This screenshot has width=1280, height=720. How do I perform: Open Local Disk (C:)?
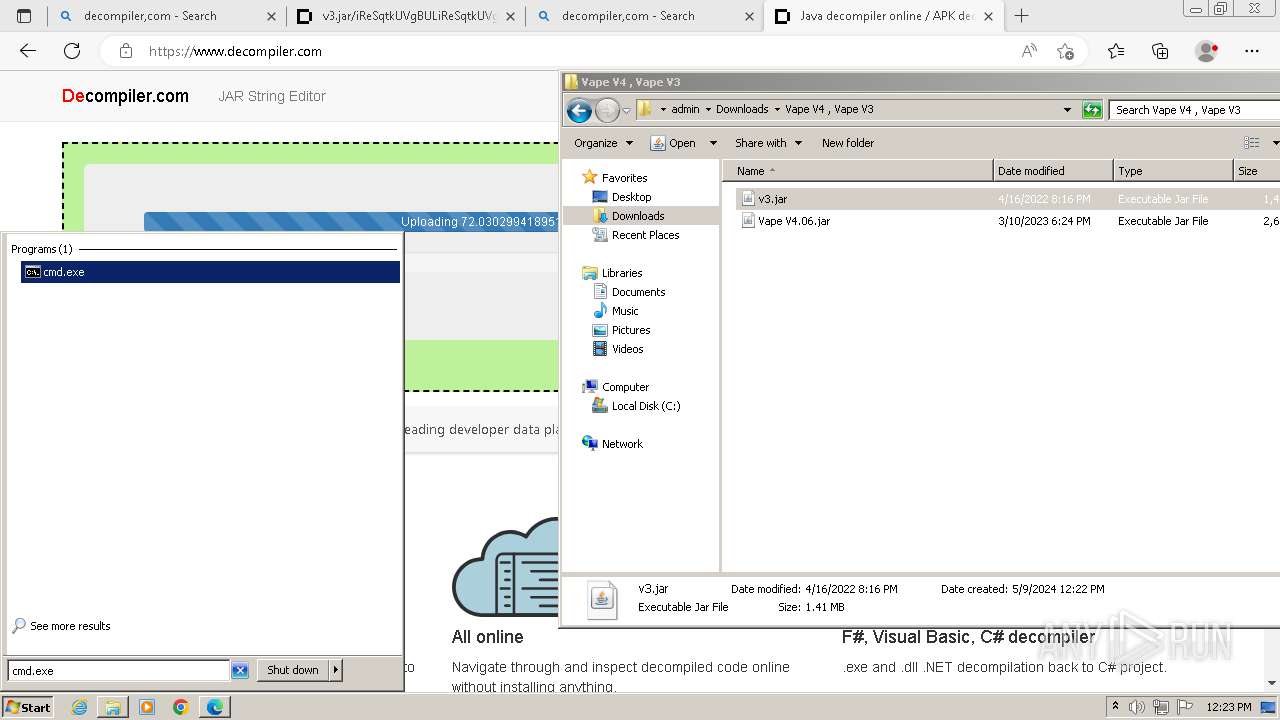645,406
